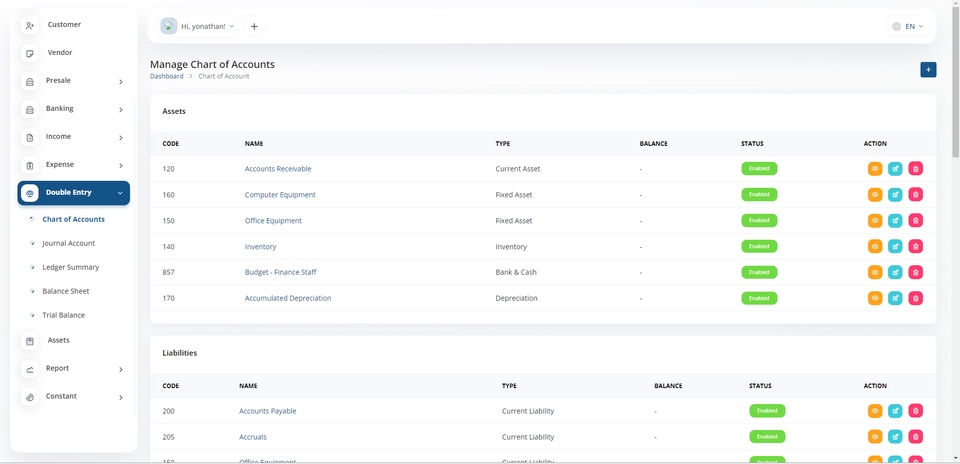Edit the Accruals account
The image size is (960, 464).
click(x=895, y=437)
